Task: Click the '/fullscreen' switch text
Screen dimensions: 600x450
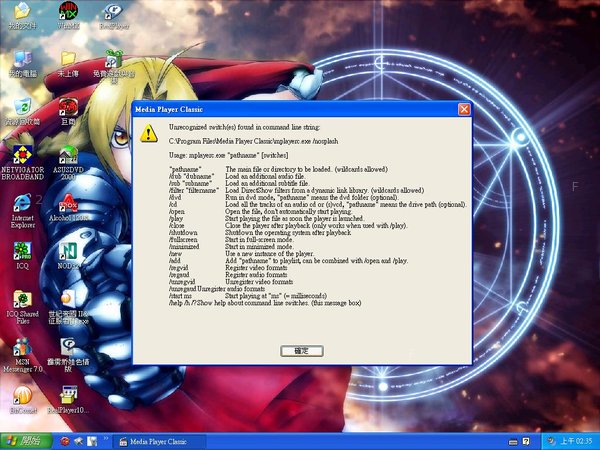Action: coord(183,240)
